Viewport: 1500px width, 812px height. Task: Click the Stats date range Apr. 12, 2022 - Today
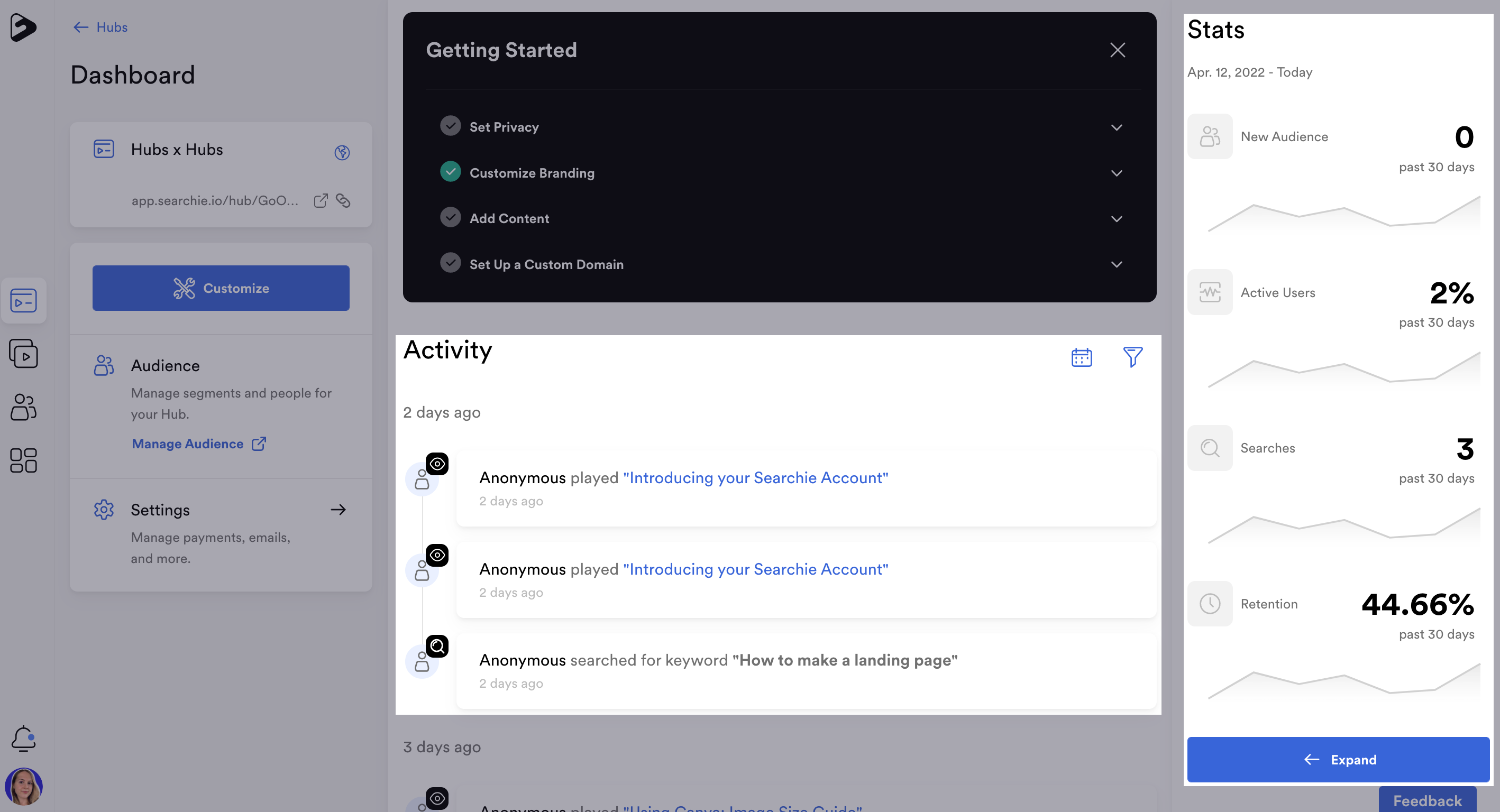pos(1250,73)
